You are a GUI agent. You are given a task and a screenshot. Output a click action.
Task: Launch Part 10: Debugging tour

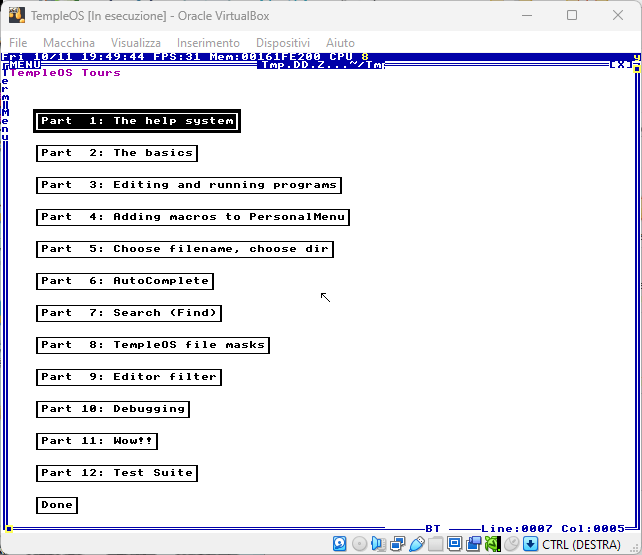(x=112, y=409)
